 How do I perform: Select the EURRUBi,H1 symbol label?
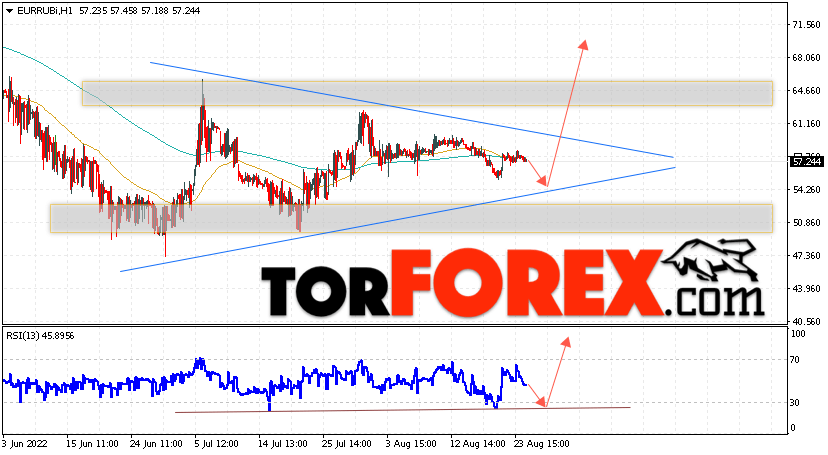[x=45, y=11]
